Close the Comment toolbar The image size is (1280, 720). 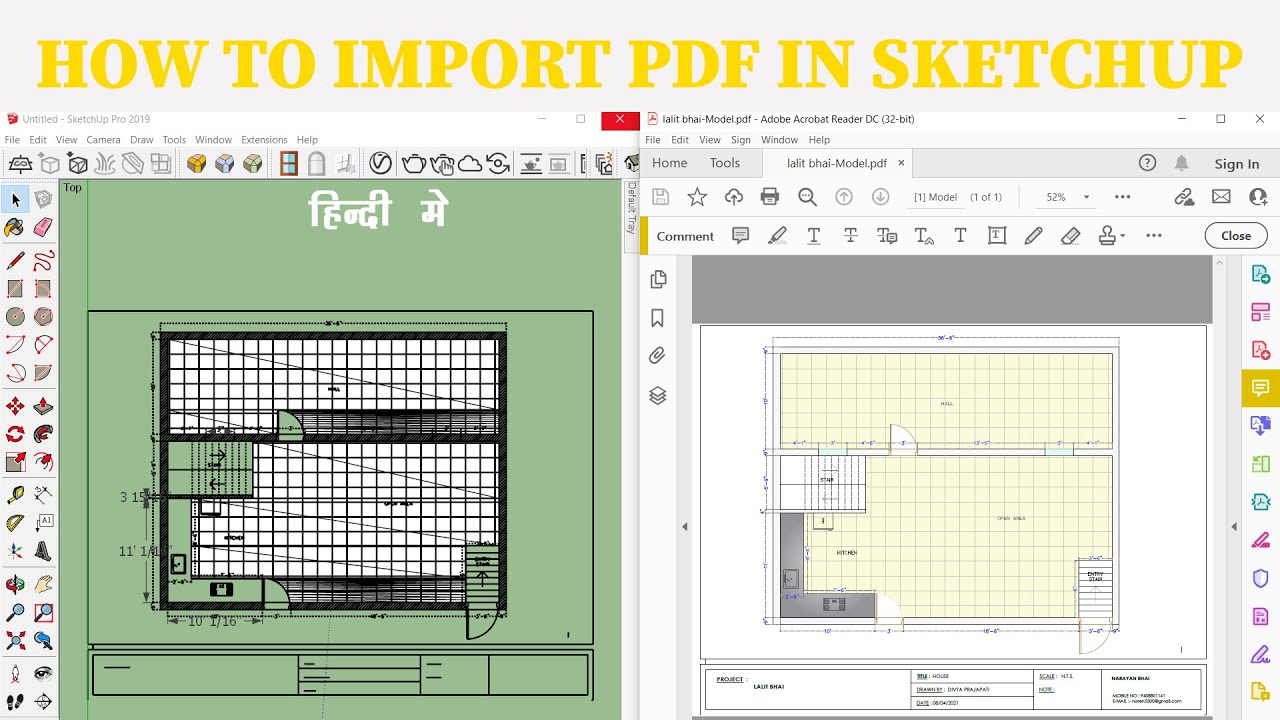click(1236, 236)
